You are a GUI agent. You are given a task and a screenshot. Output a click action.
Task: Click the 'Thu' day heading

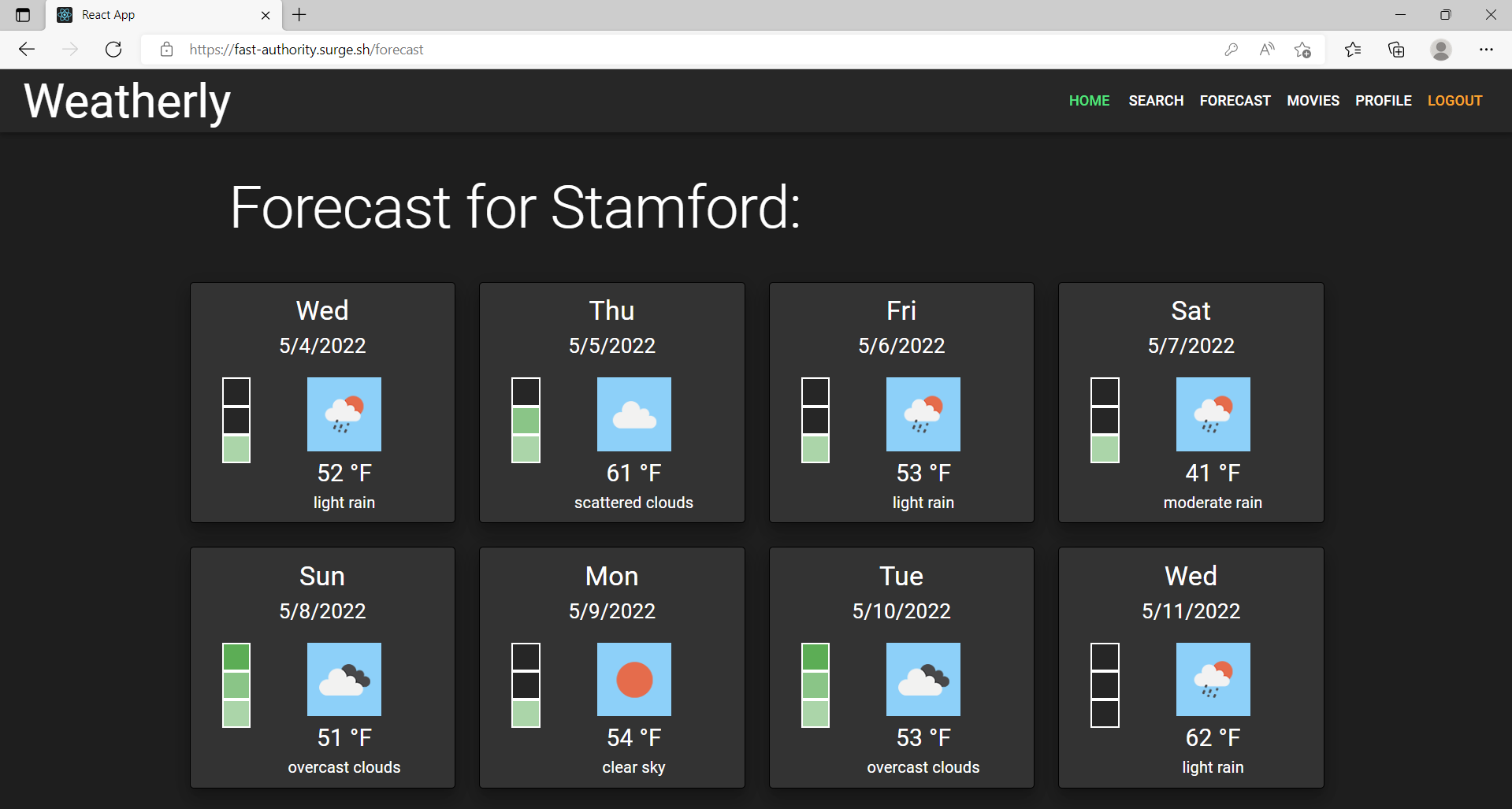coord(612,310)
